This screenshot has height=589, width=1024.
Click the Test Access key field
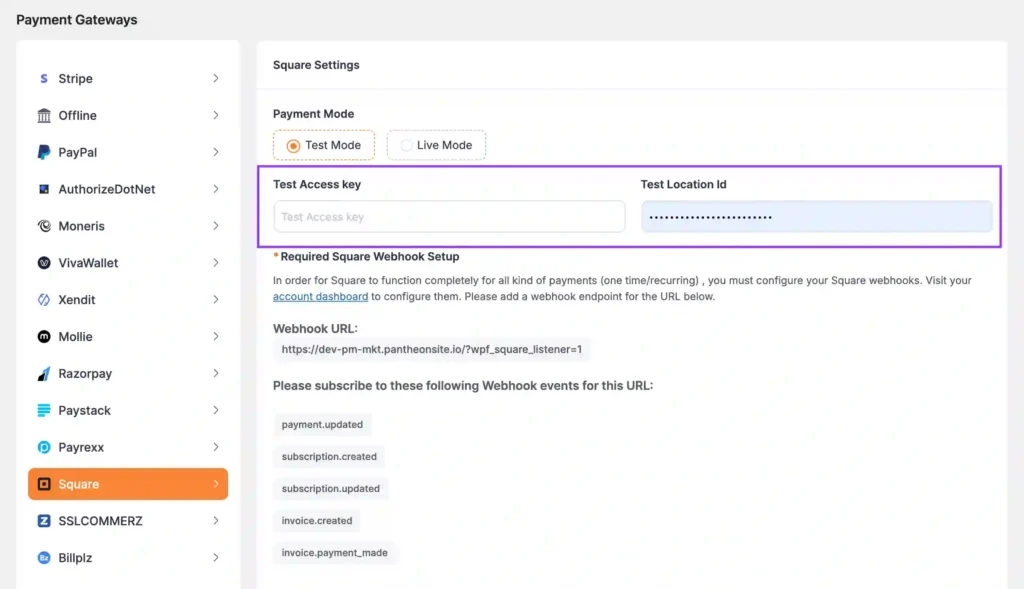point(449,217)
